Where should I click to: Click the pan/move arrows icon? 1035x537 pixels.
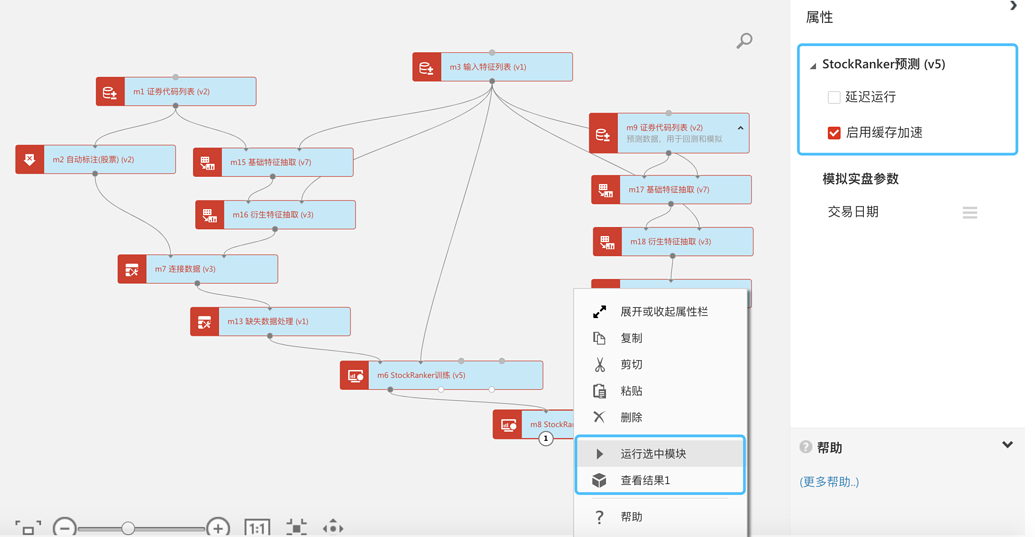pyautogui.click(x=333, y=528)
